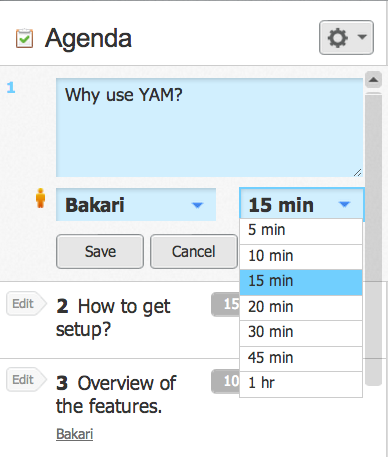Image resolution: width=388 pixels, height=457 pixels.
Task: Open the gear settings menu
Action: coord(346,37)
